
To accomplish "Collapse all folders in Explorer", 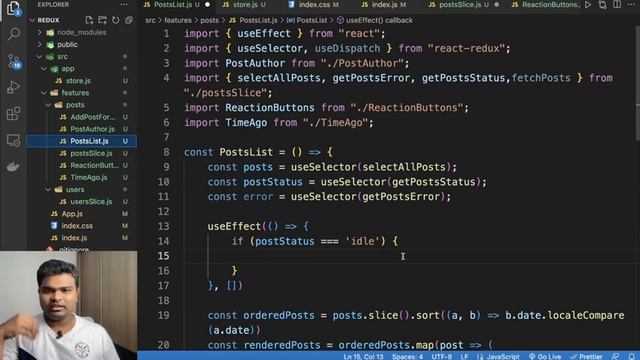I will coord(129,20).
